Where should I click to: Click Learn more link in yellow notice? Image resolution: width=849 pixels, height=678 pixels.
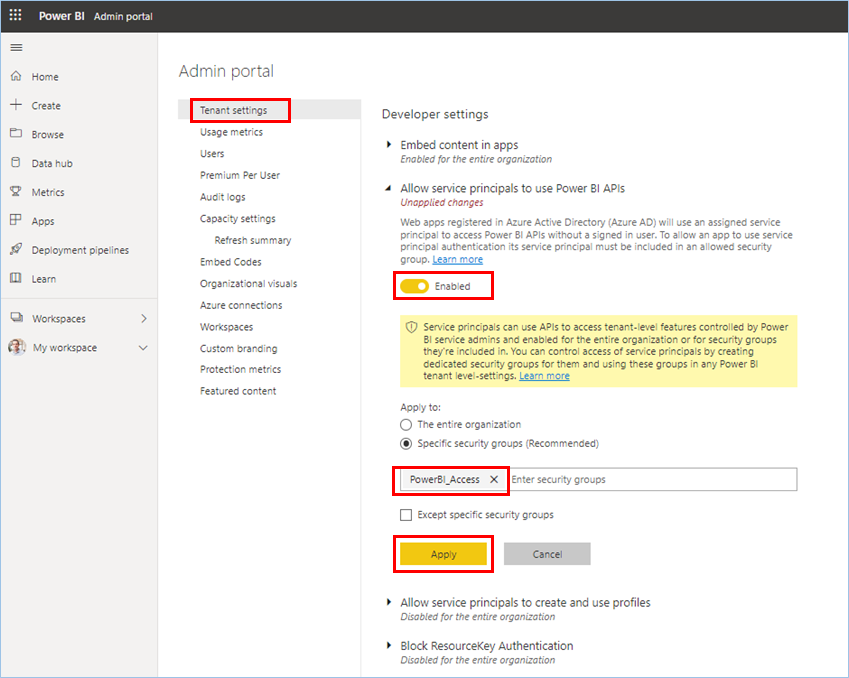click(x=544, y=376)
